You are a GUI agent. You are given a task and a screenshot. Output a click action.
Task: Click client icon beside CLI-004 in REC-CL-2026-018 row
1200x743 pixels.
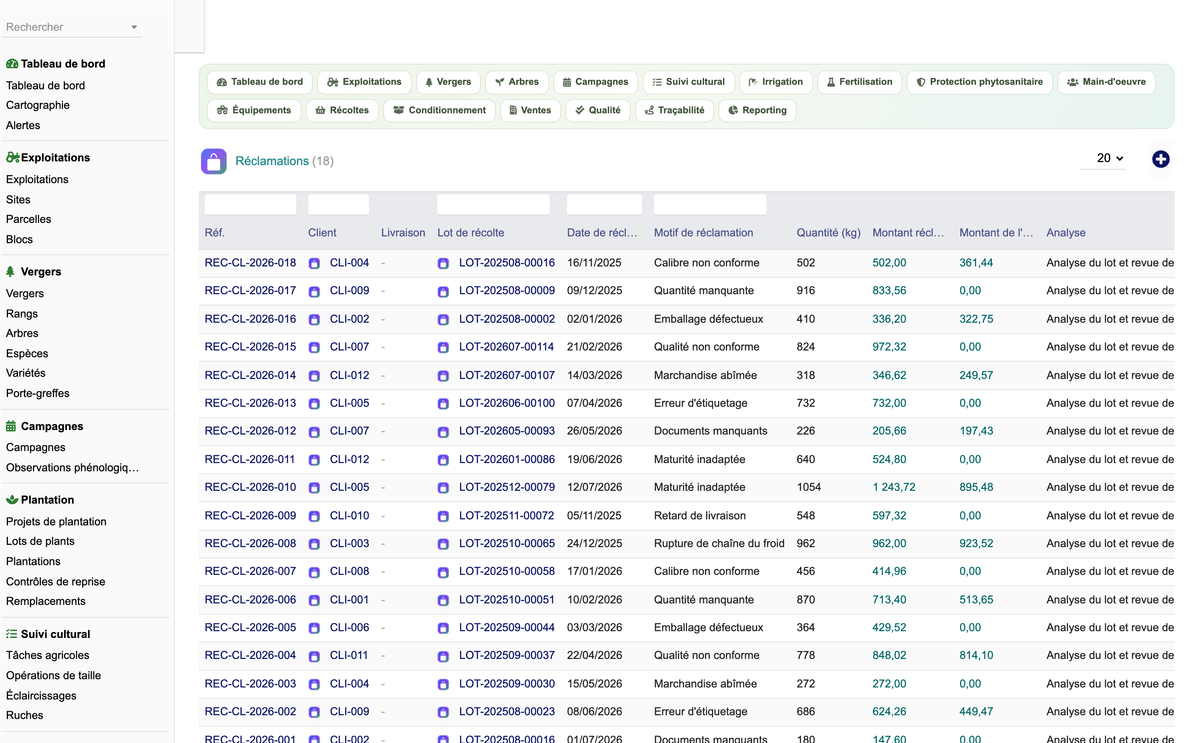[x=314, y=264]
